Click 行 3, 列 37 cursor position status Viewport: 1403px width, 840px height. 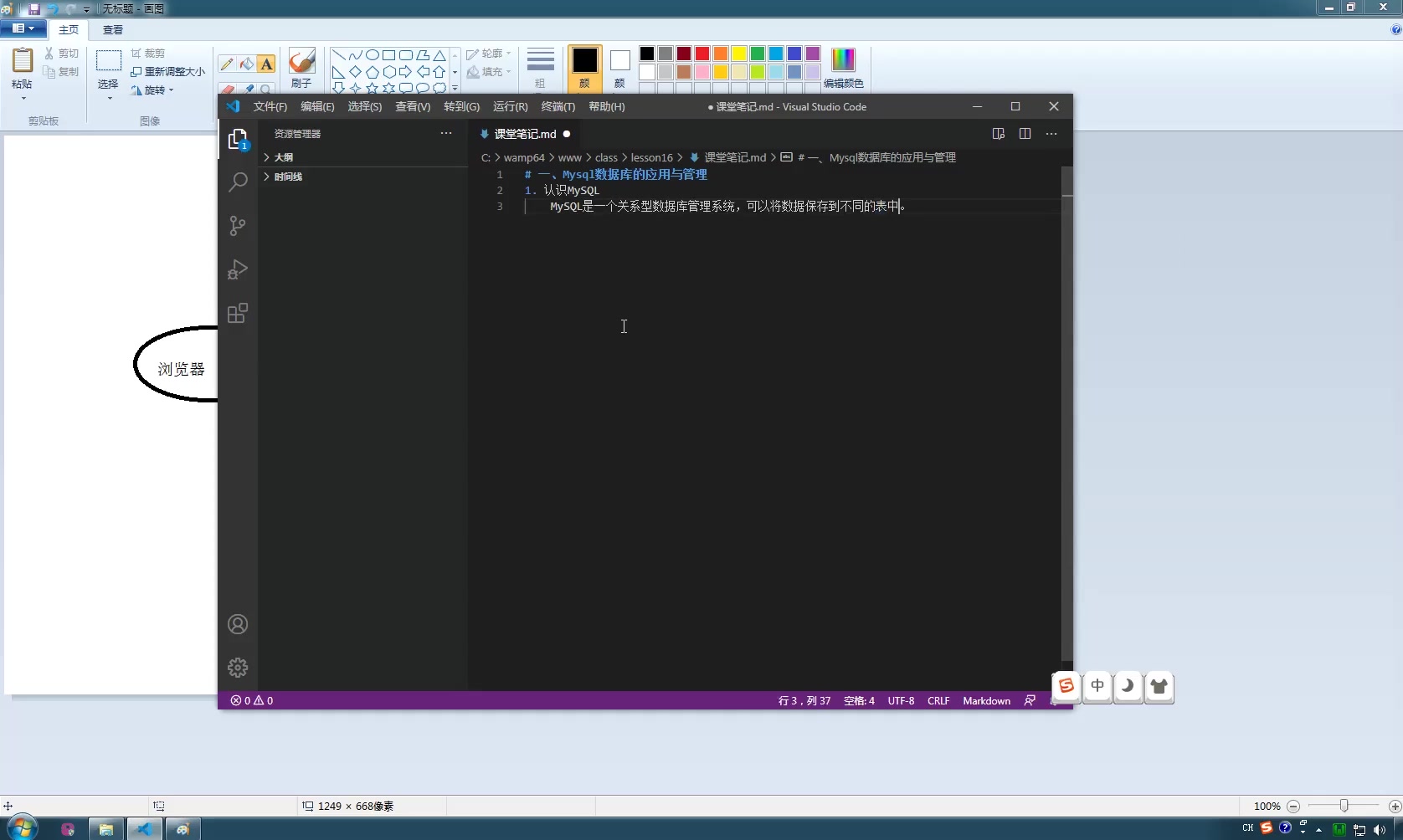click(804, 701)
